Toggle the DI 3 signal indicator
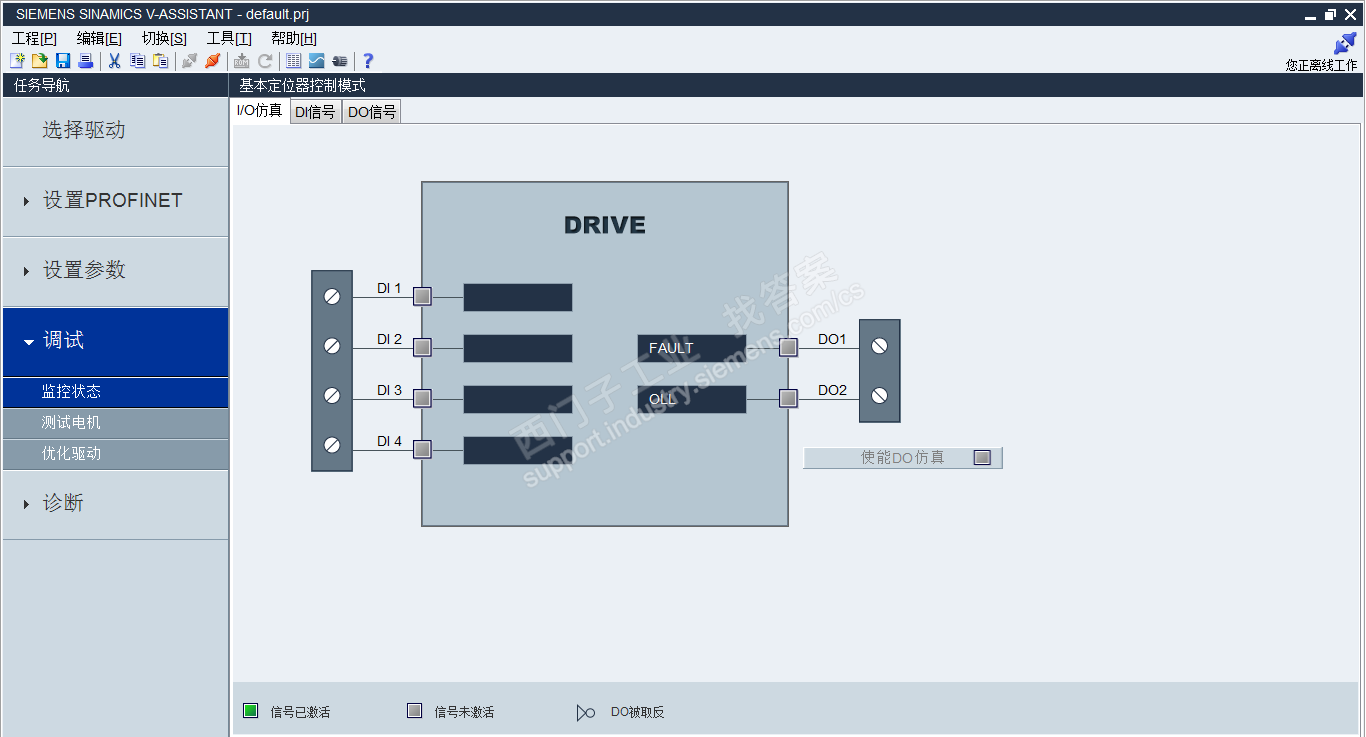The image size is (1366, 737). (422, 398)
